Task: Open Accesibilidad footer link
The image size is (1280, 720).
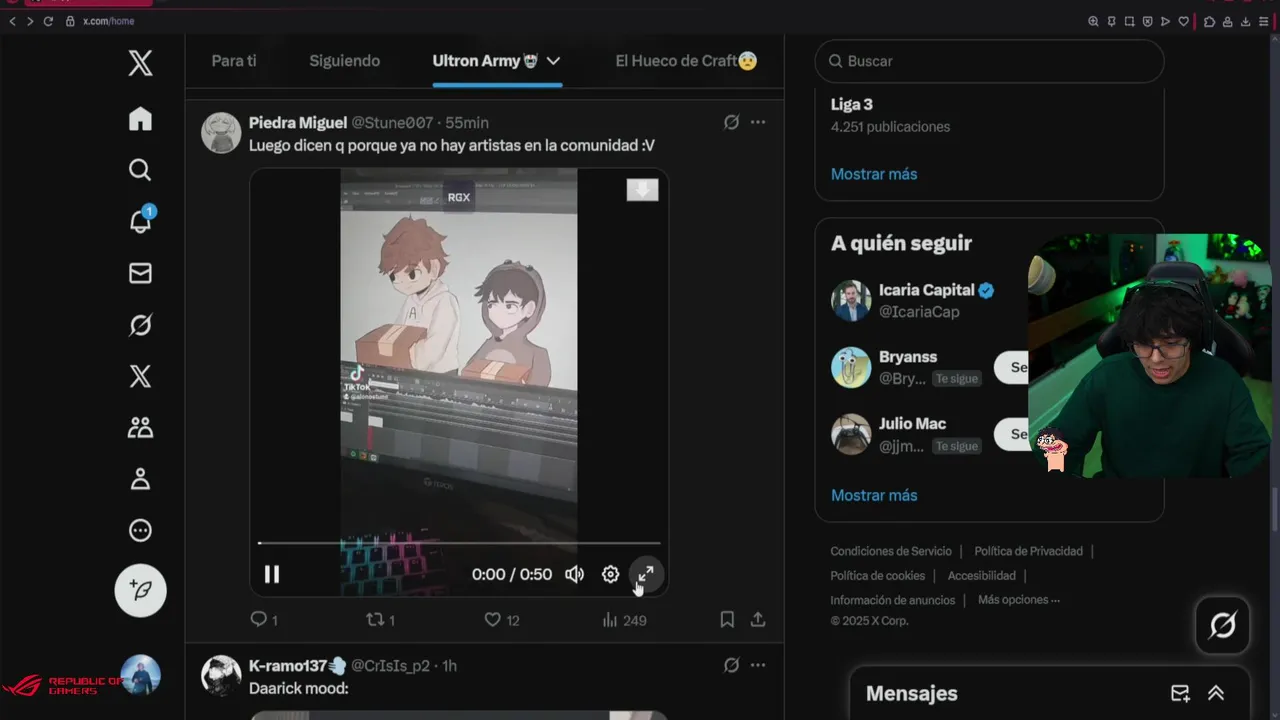Action: click(982, 576)
